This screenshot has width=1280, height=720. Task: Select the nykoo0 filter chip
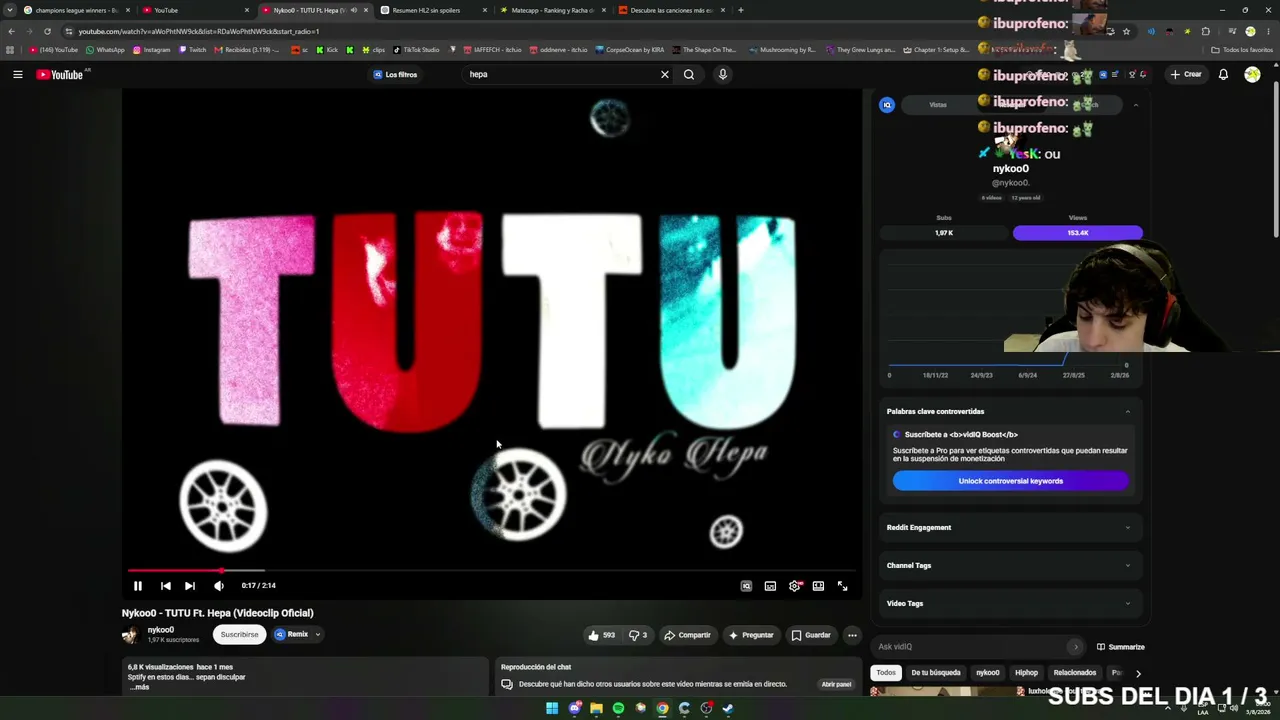pos(988,673)
